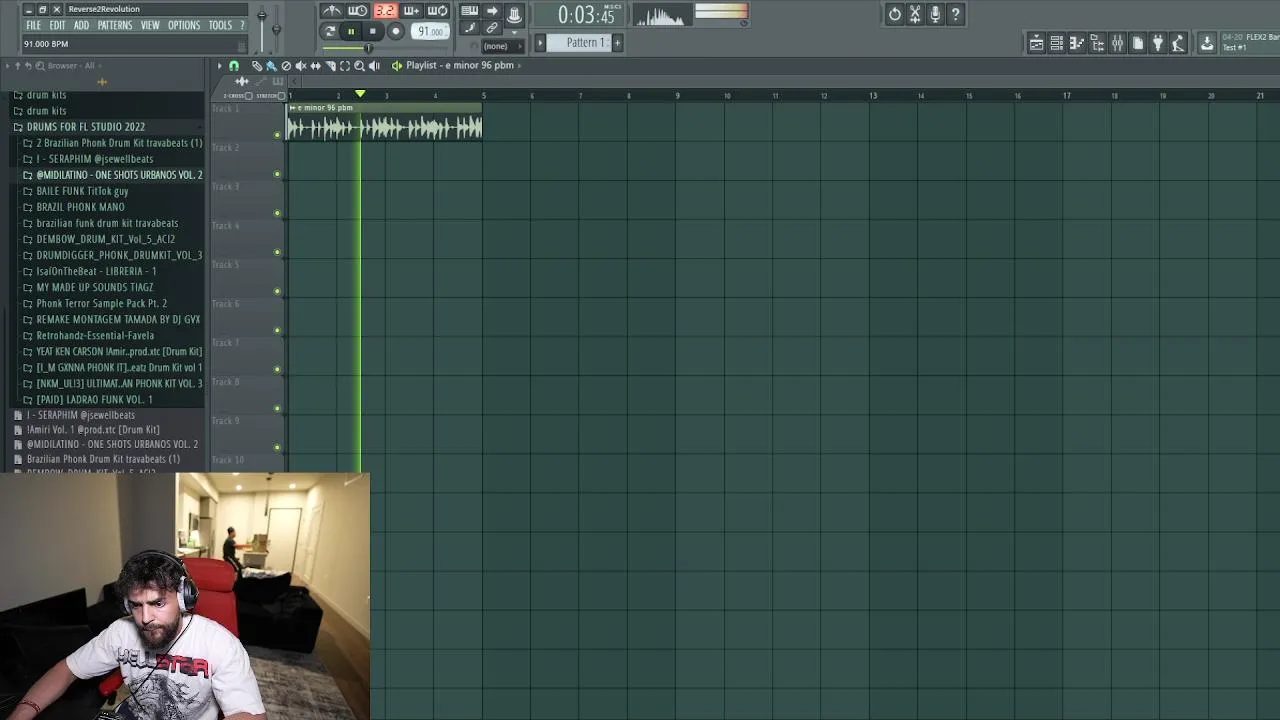Toggle the STRETCH checkbox
This screenshot has width=1280, height=720.
[281, 96]
